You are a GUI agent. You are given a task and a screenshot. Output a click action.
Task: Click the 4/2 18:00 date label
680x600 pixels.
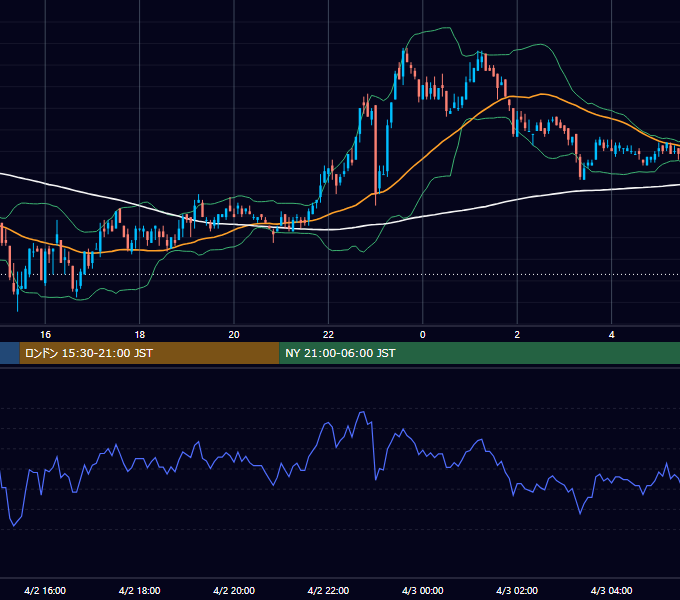(x=140, y=590)
